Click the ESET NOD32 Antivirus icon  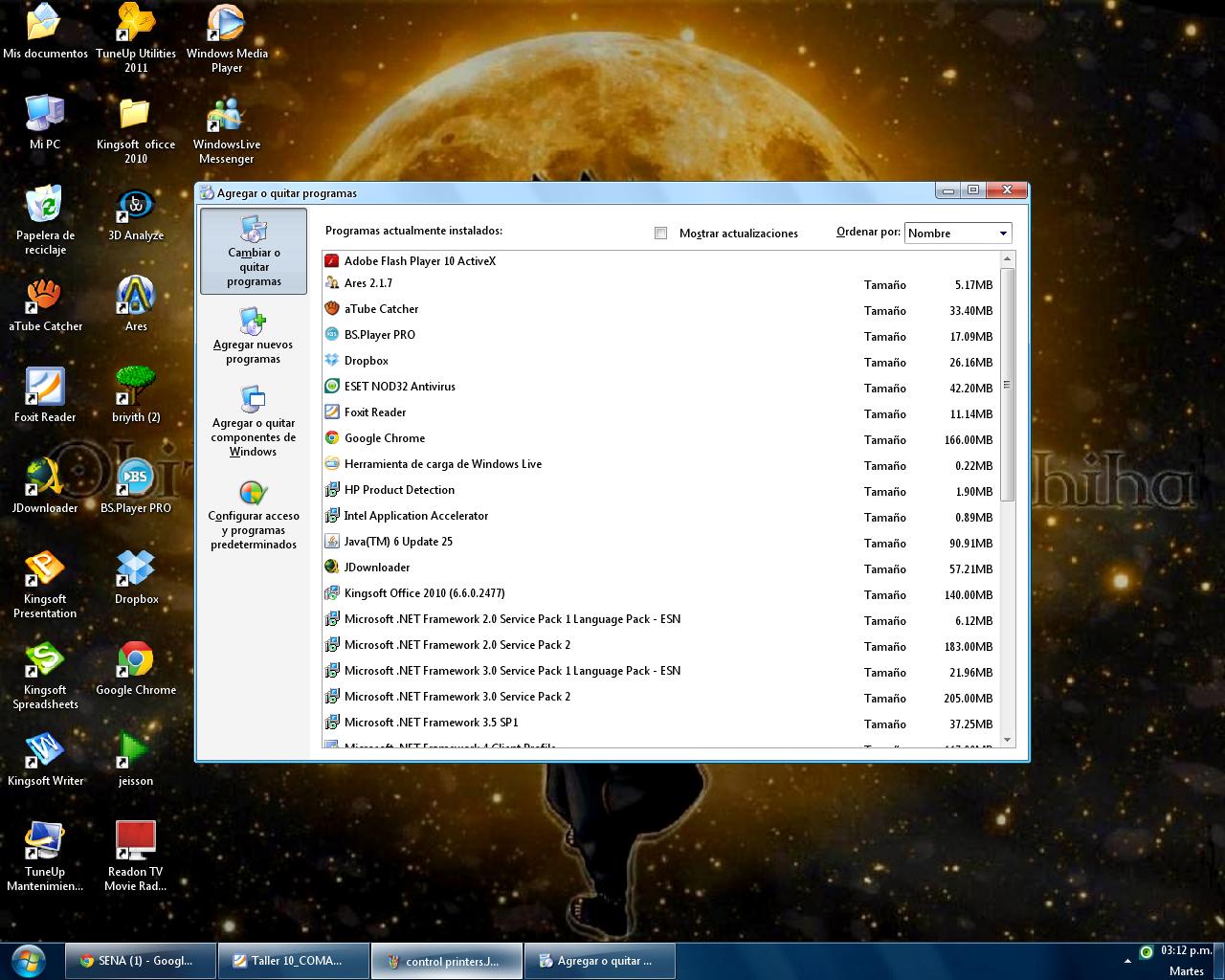coord(332,387)
